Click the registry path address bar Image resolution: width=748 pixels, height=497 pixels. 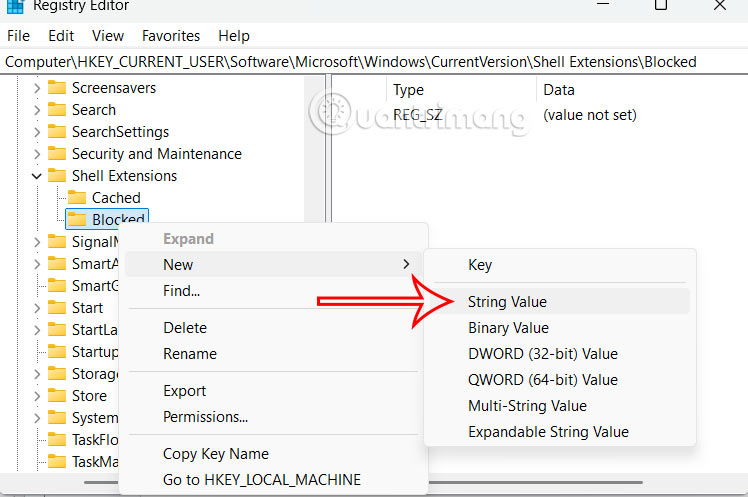click(374, 62)
